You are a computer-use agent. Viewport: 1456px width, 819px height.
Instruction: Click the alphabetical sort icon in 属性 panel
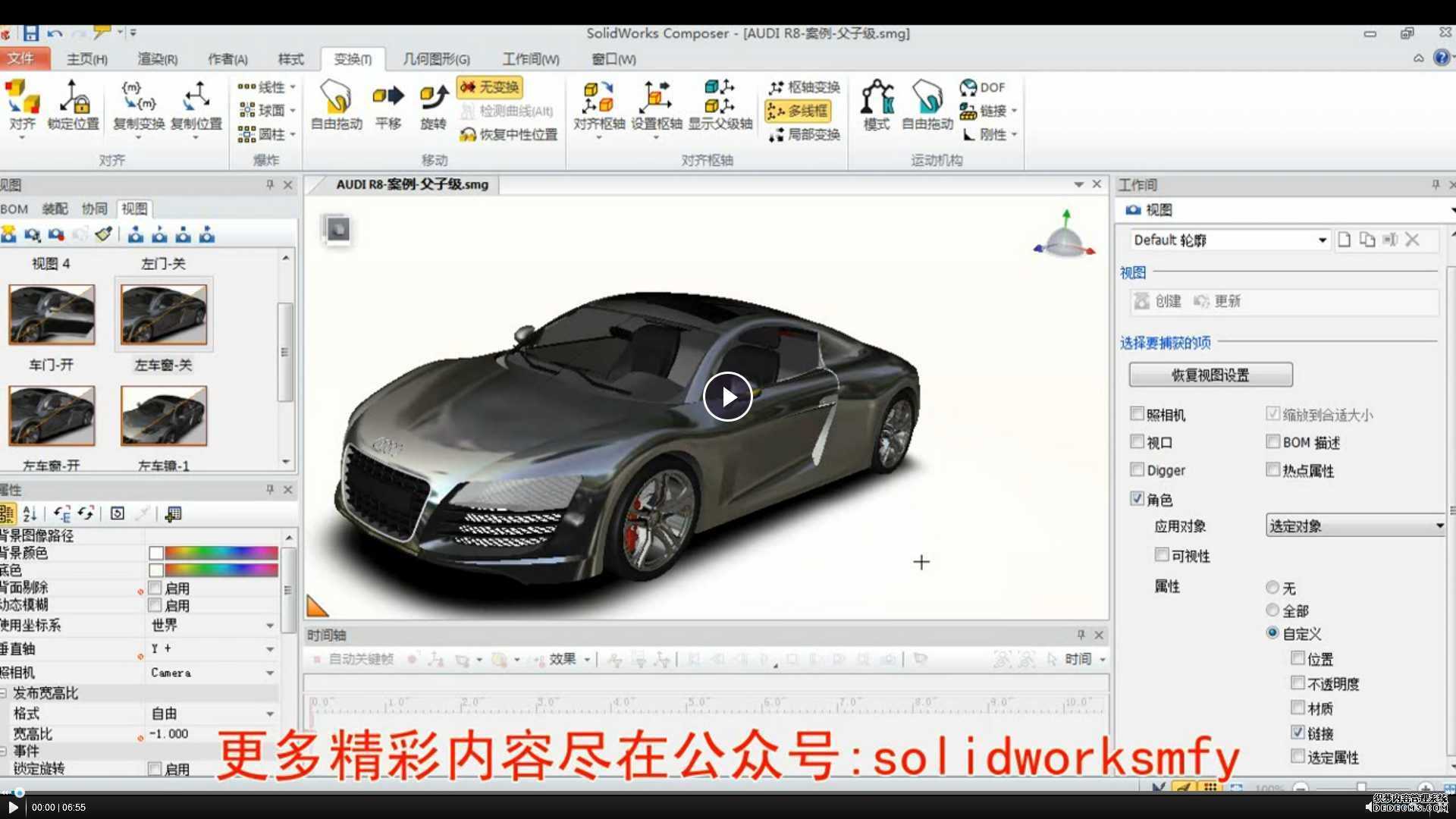[x=30, y=514]
